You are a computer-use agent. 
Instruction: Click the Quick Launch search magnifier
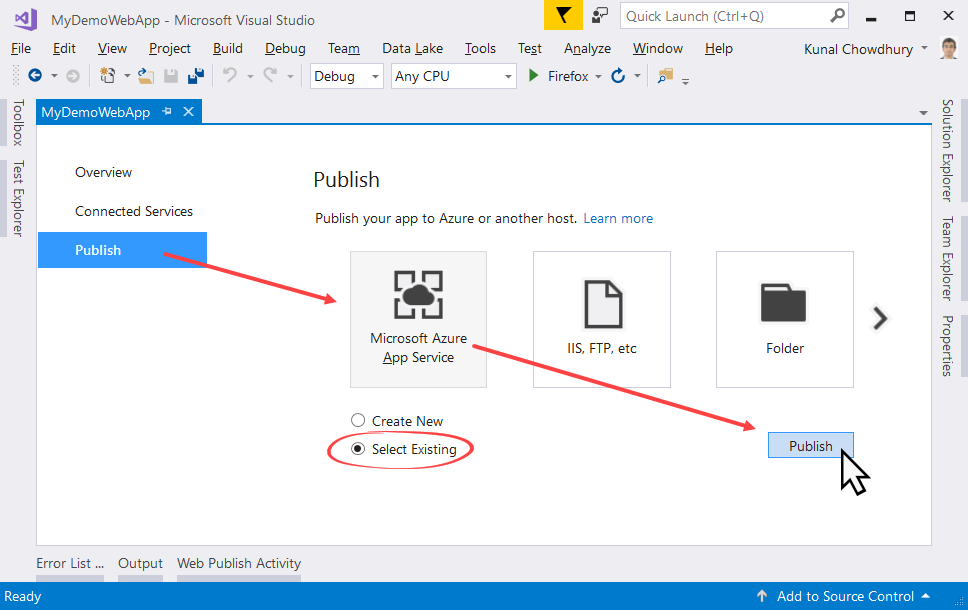[x=837, y=15]
